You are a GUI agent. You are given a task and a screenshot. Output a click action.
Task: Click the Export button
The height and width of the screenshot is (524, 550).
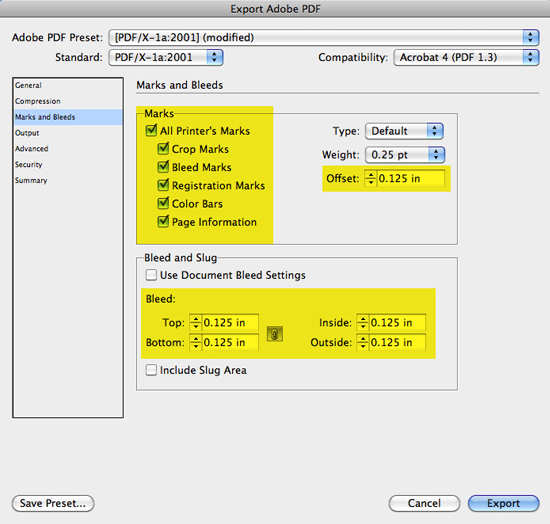(503, 503)
